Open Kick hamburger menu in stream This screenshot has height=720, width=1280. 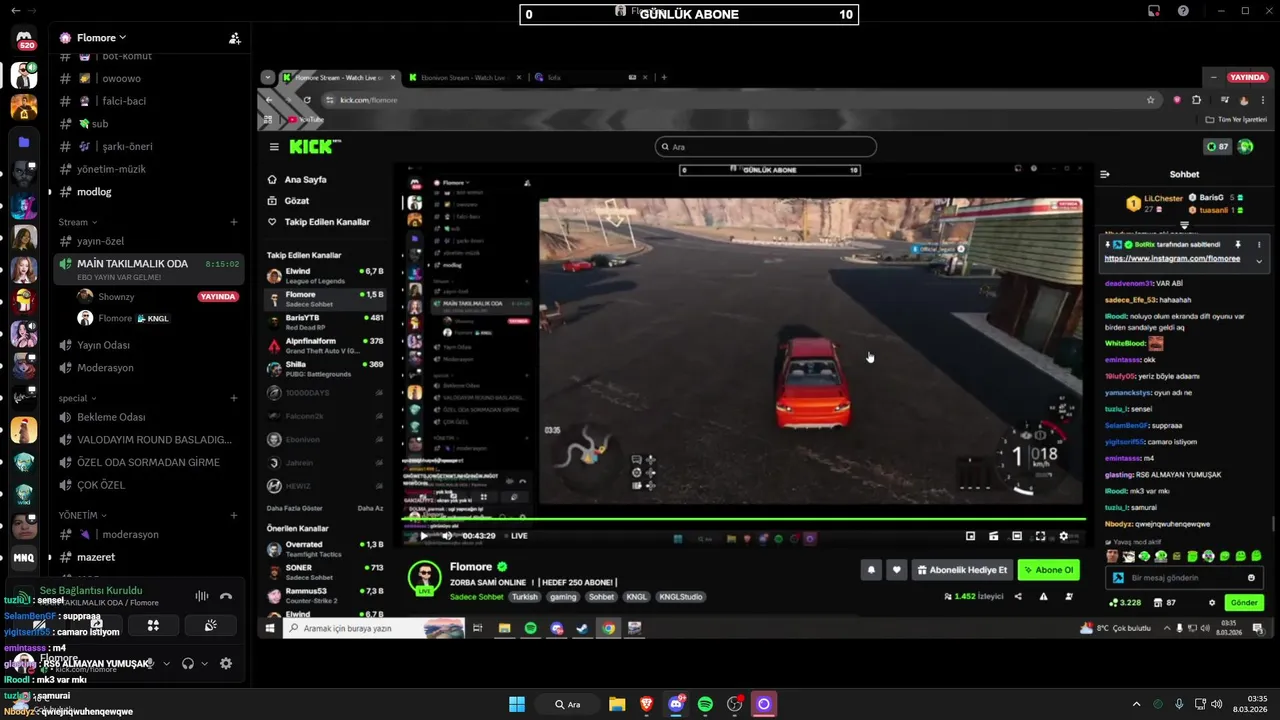click(x=274, y=147)
